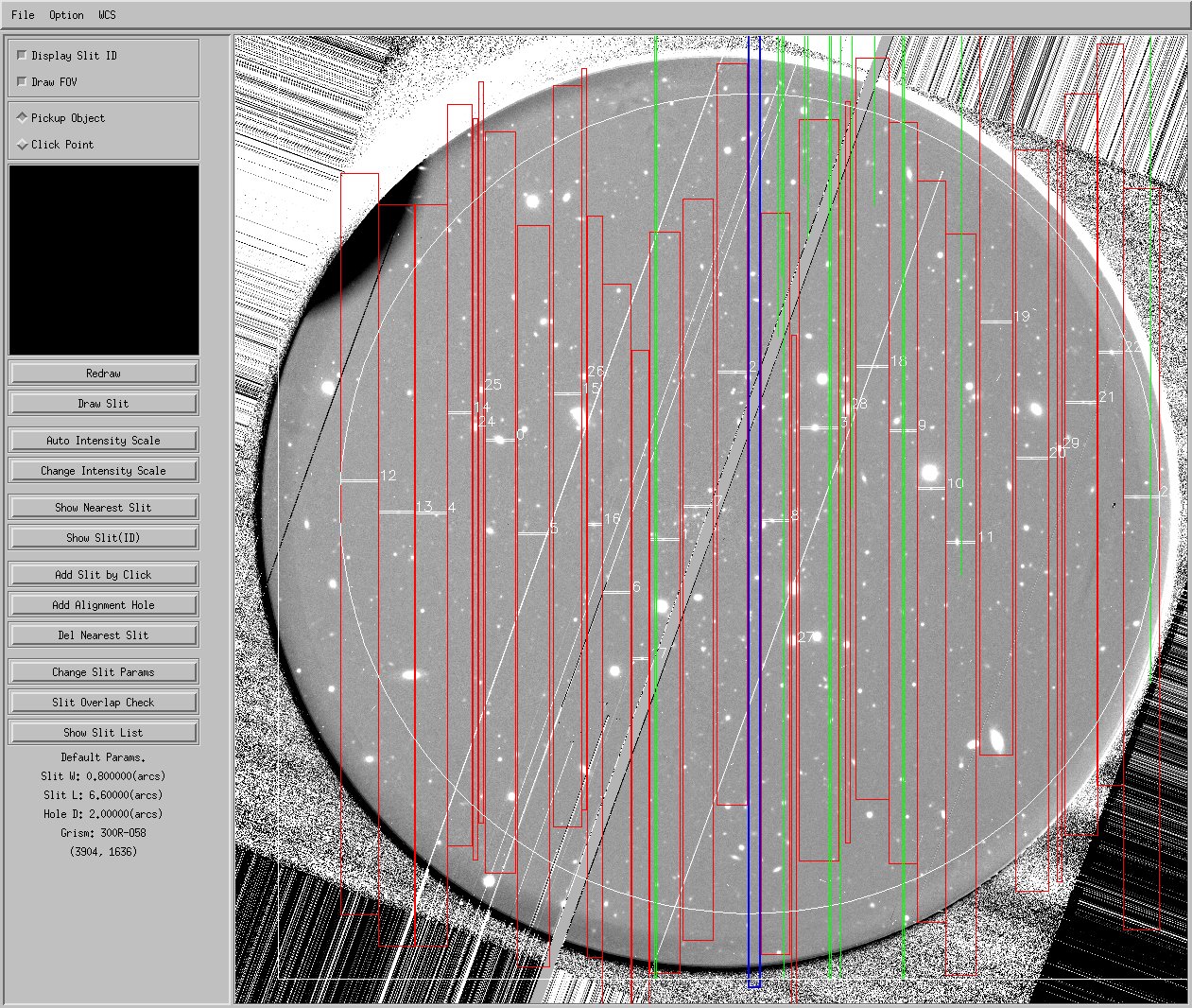Click the Hole D: 2.00000(arcs) value
Image resolution: width=1192 pixels, height=1008 pixels.
(x=103, y=814)
